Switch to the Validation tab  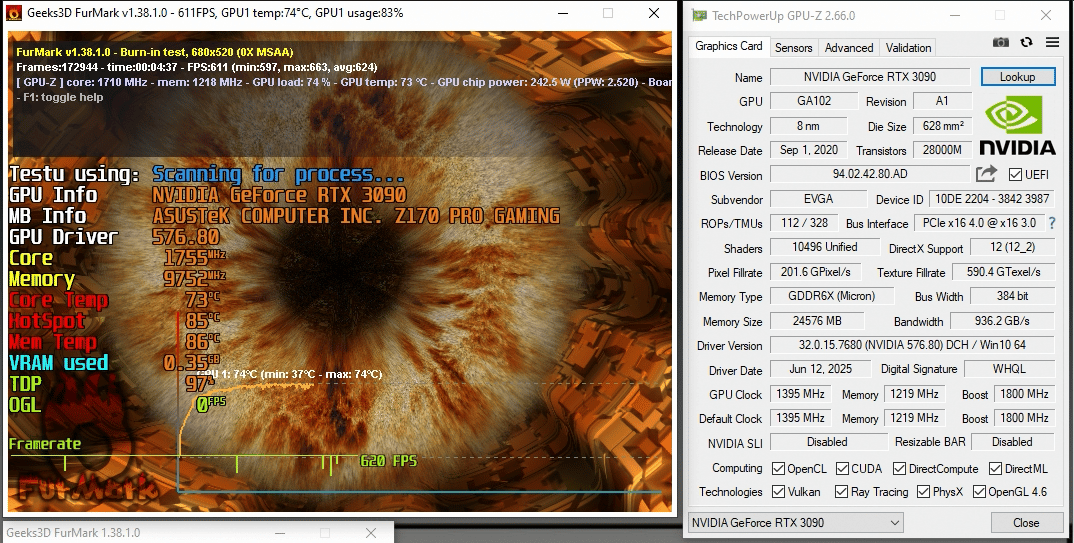[908, 47]
